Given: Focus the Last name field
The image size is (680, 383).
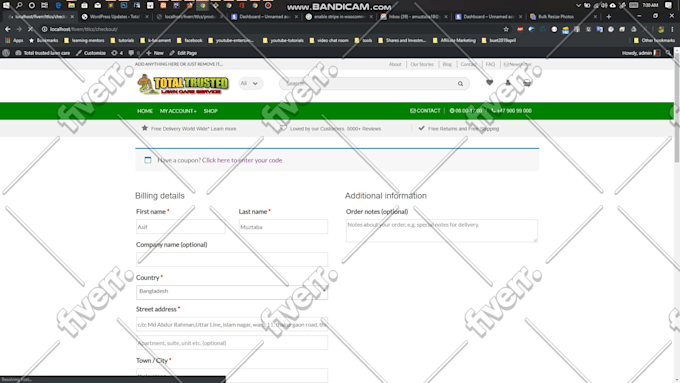Looking at the screenshot, I should pos(283,226).
